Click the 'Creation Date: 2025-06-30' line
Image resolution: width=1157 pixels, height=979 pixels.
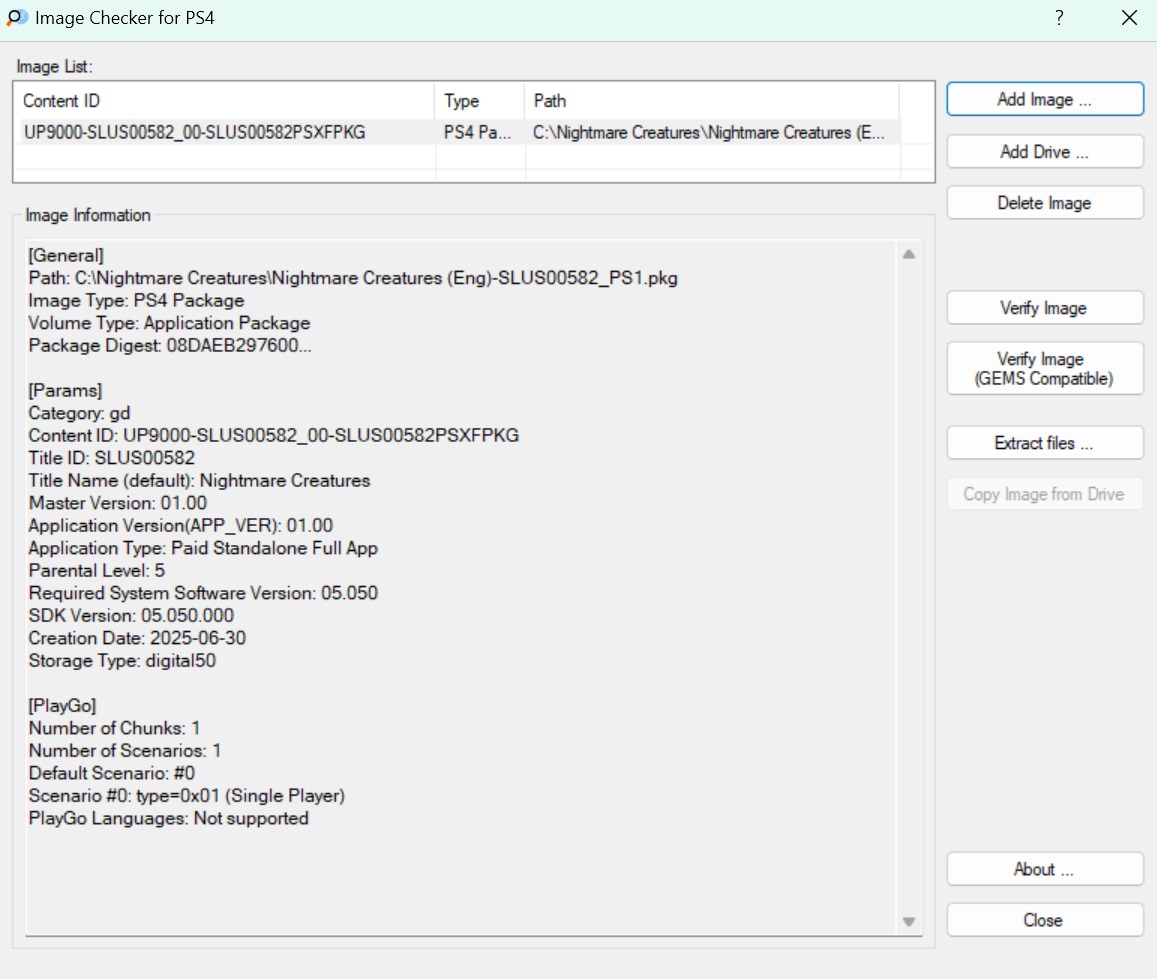(x=137, y=638)
